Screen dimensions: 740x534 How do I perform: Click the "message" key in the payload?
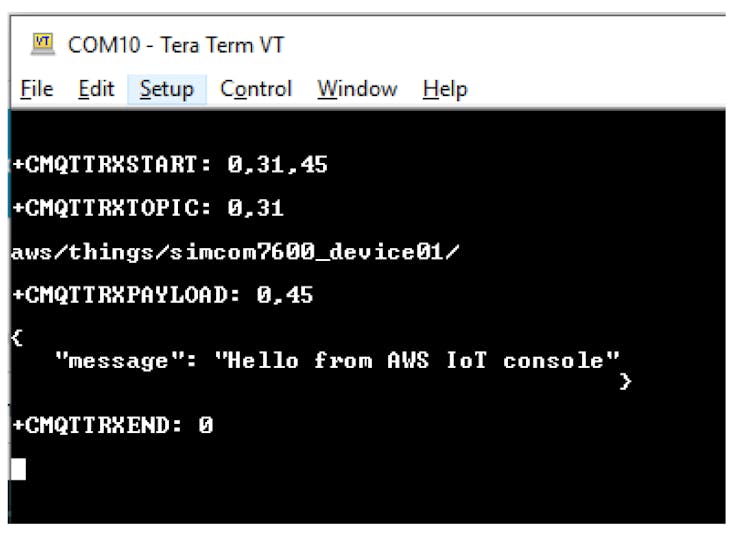coord(118,361)
